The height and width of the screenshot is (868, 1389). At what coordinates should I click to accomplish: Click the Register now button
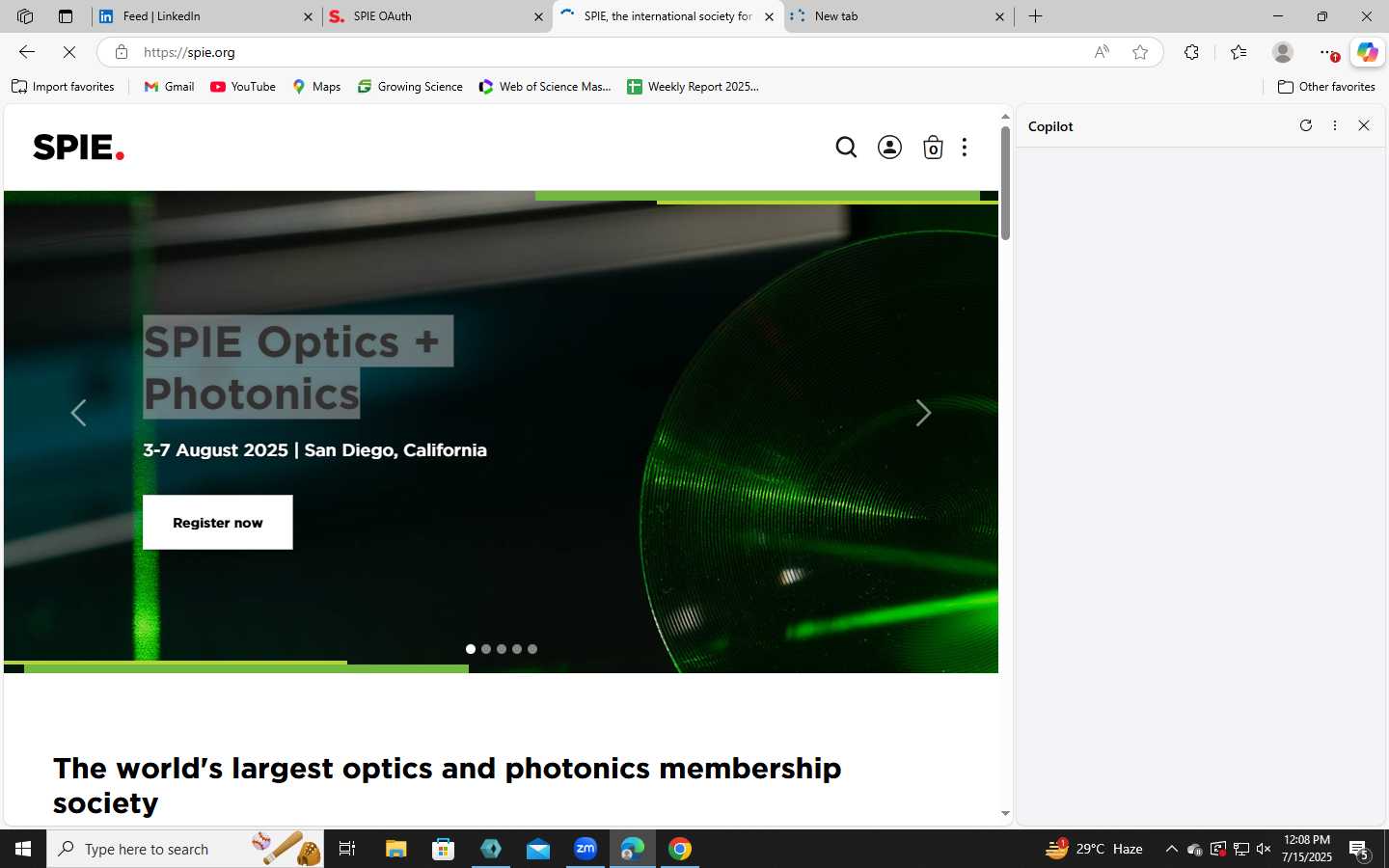[x=218, y=523]
